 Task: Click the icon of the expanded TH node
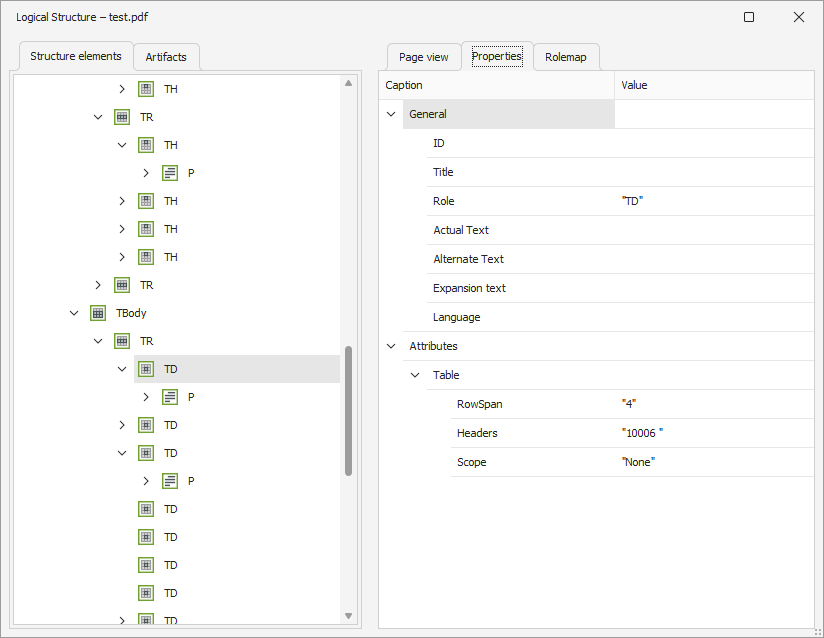click(146, 145)
